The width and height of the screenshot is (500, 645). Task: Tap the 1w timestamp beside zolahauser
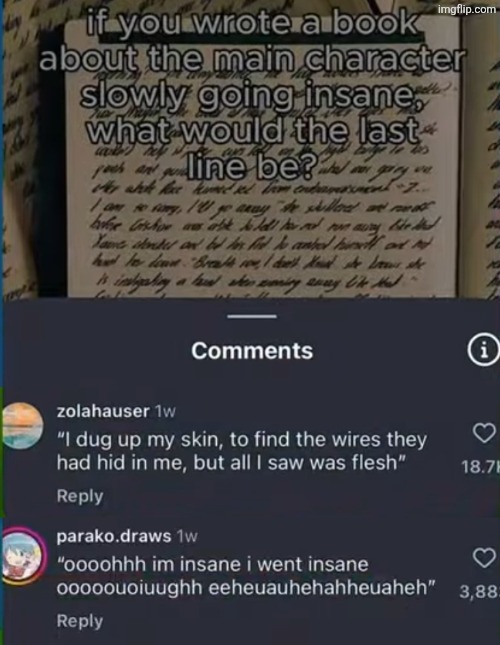[x=165, y=411]
